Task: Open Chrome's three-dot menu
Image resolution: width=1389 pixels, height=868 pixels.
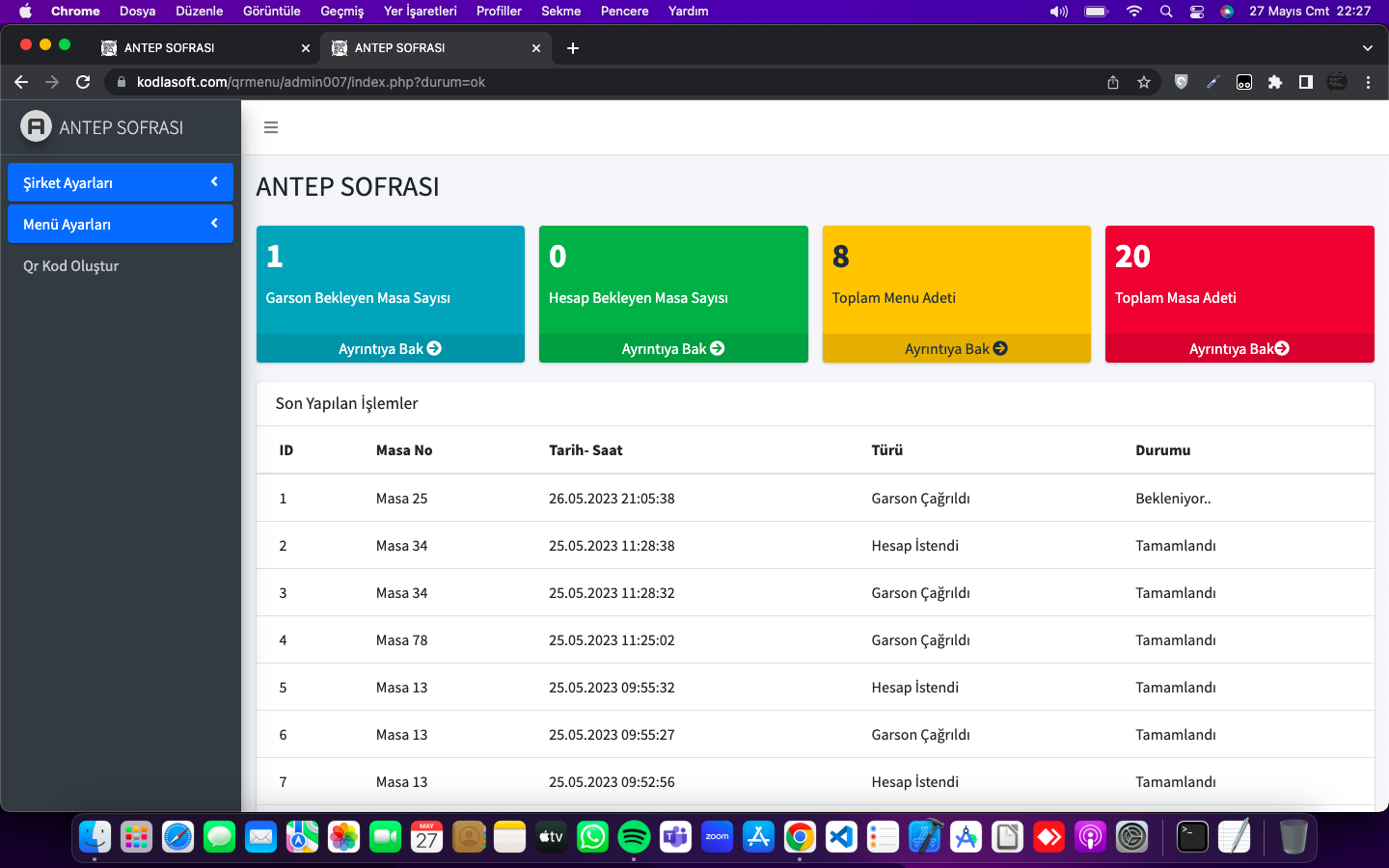Action: [x=1368, y=82]
